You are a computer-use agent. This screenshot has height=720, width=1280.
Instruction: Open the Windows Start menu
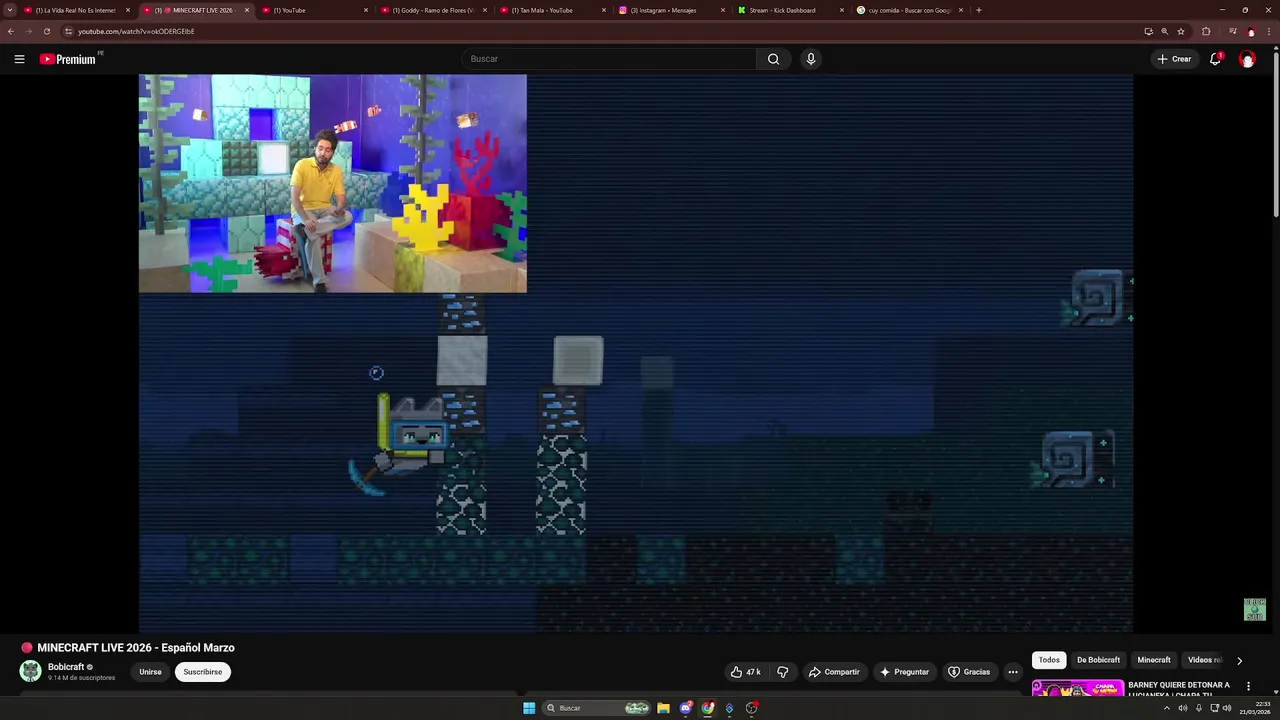529,708
